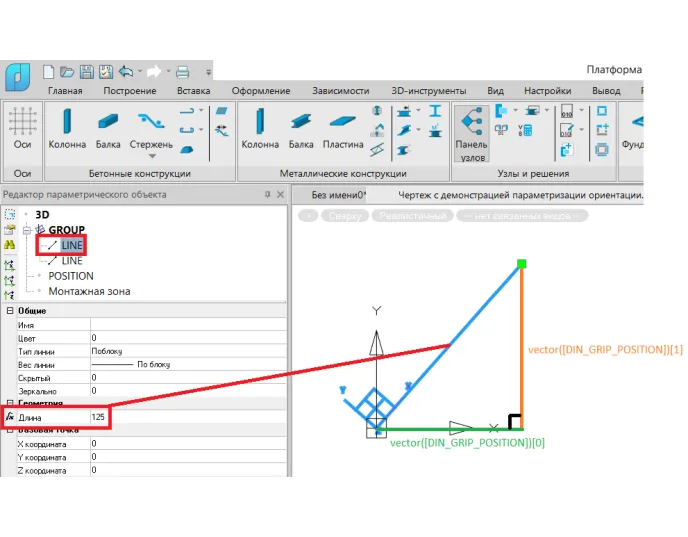Open the application logo menu
This screenshot has height=537, width=688.
coord(18,77)
